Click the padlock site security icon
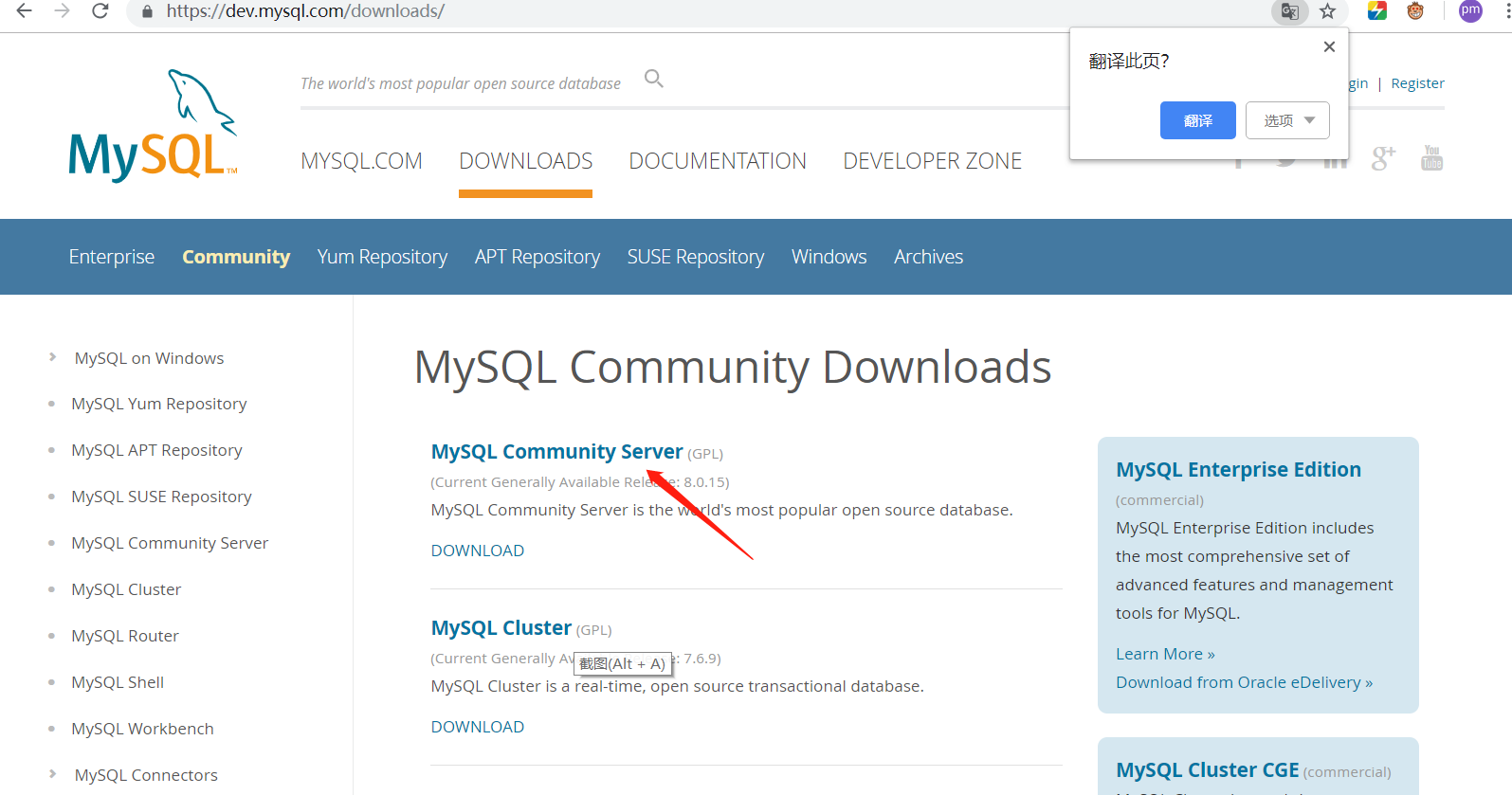 tap(147, 11)
